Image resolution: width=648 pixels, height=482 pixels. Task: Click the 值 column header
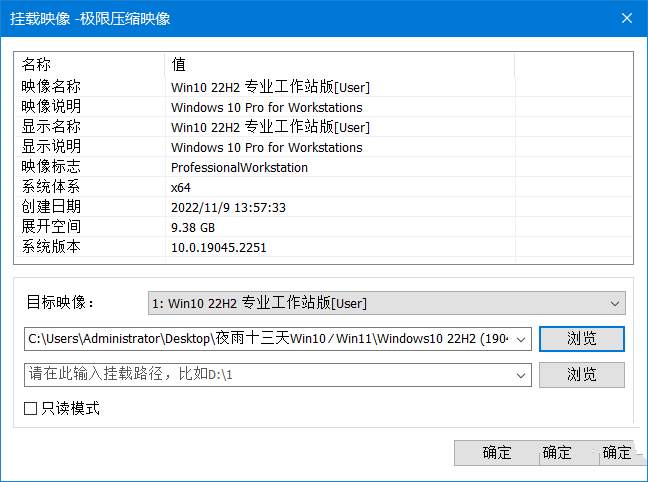click(338, 65)
